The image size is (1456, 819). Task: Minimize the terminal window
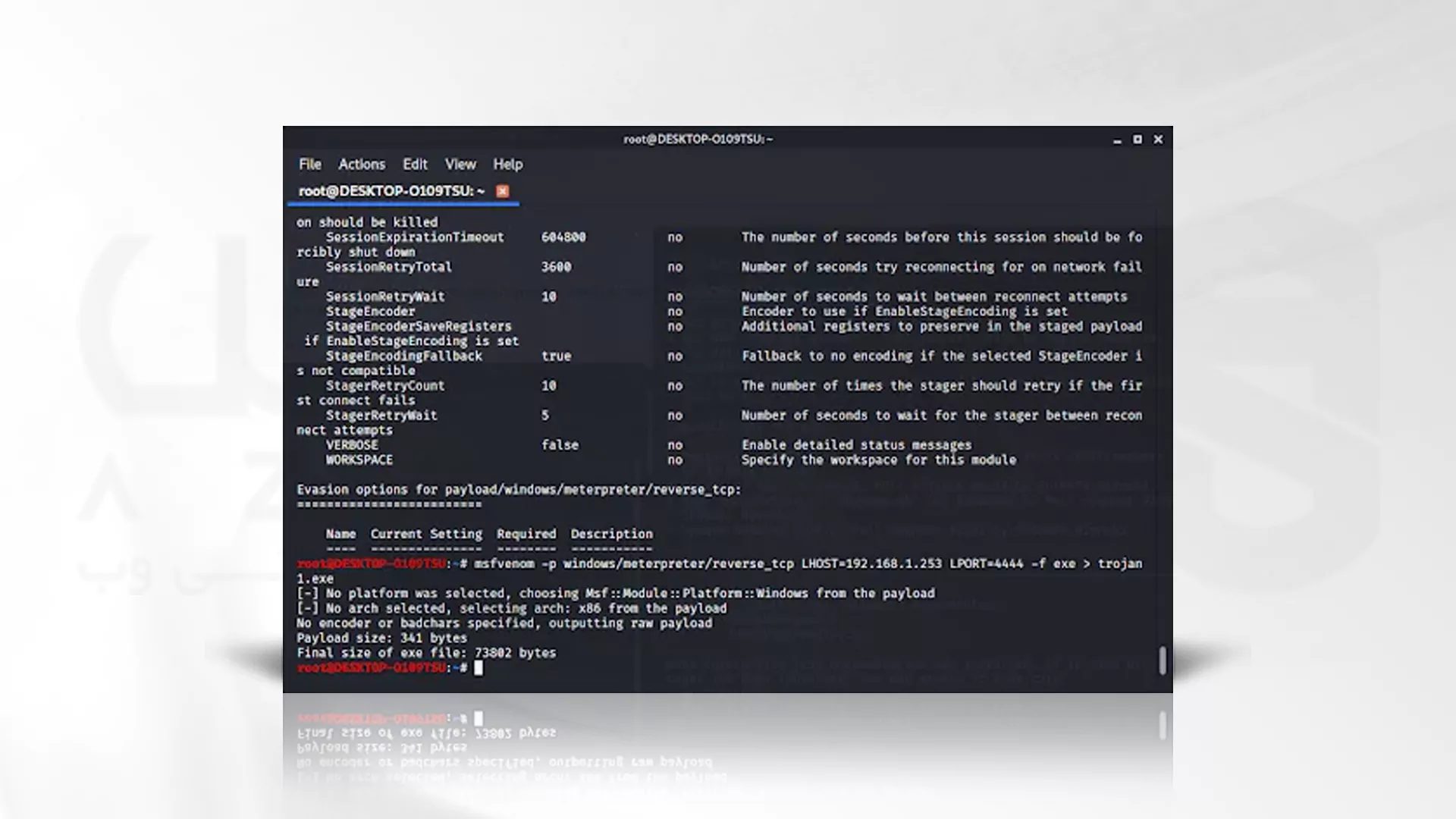pyautogui.click(x=1117, y=140)
